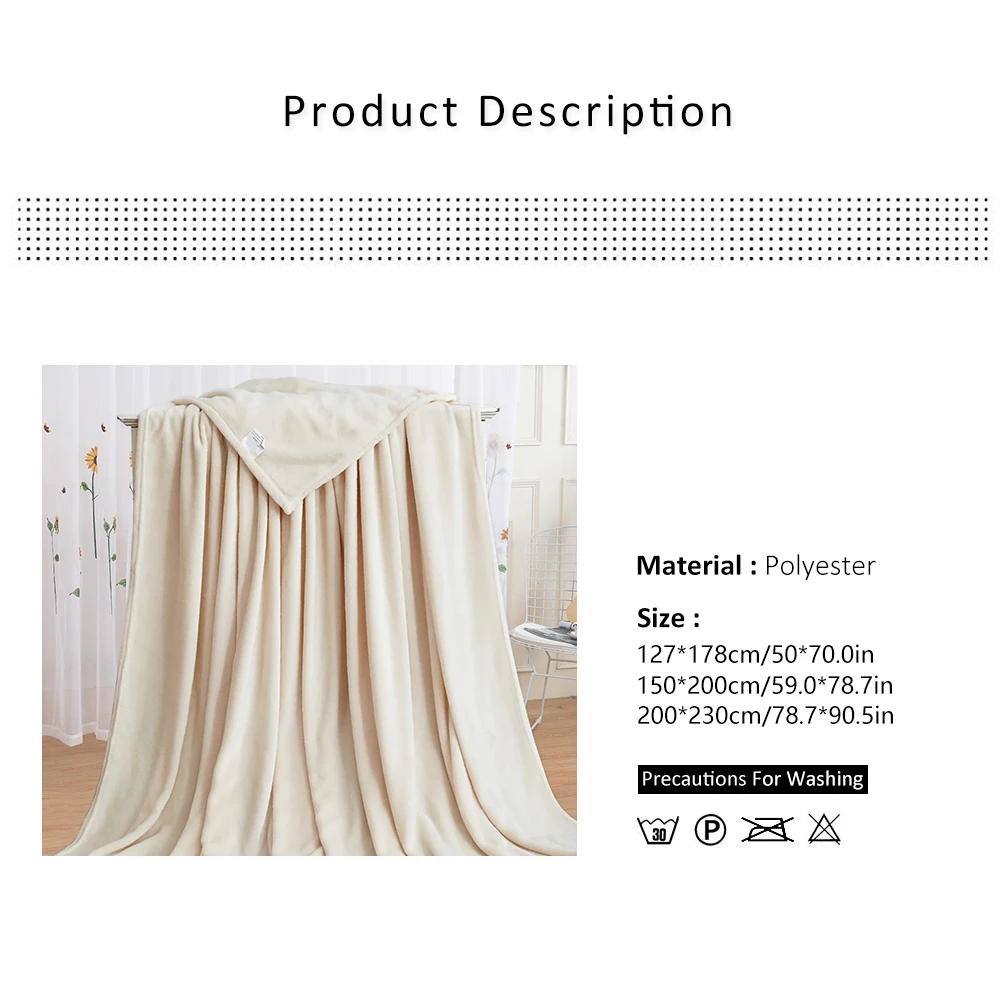The width and height of the screenshot is (1000, 1000).
Task: Choose the 200*230cm/78.7*90.5in size line
Action: pos(765,716)
